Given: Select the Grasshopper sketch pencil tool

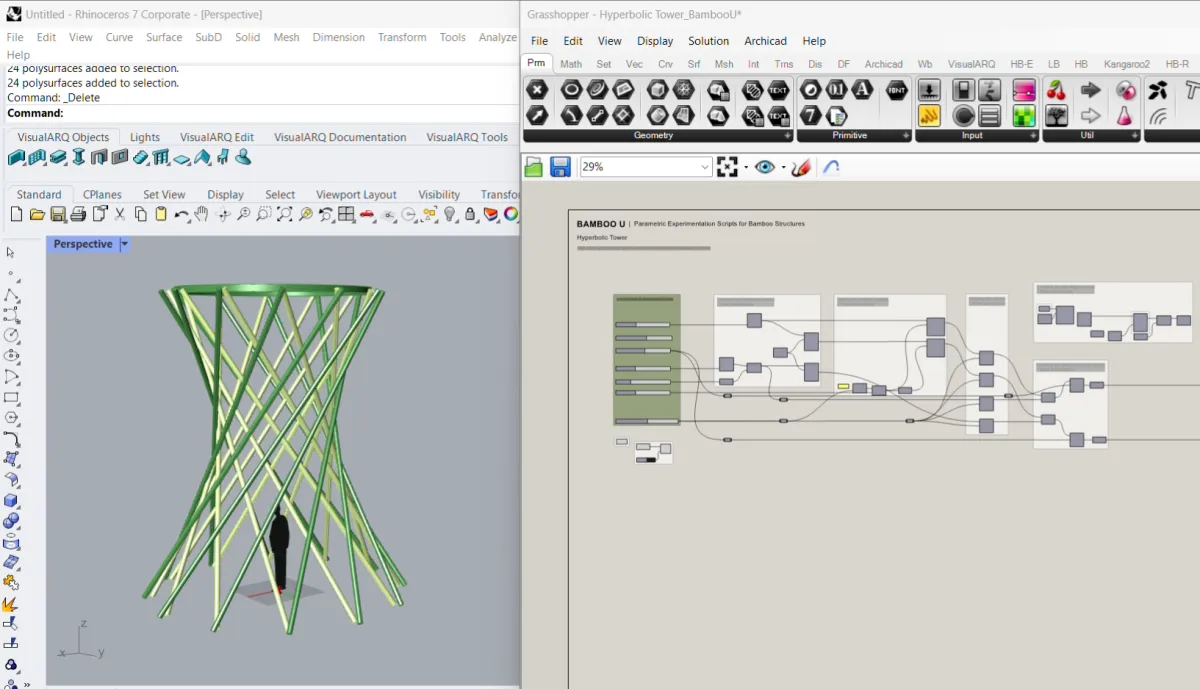Looking at the screenshot, I should [x=801, y=167].
